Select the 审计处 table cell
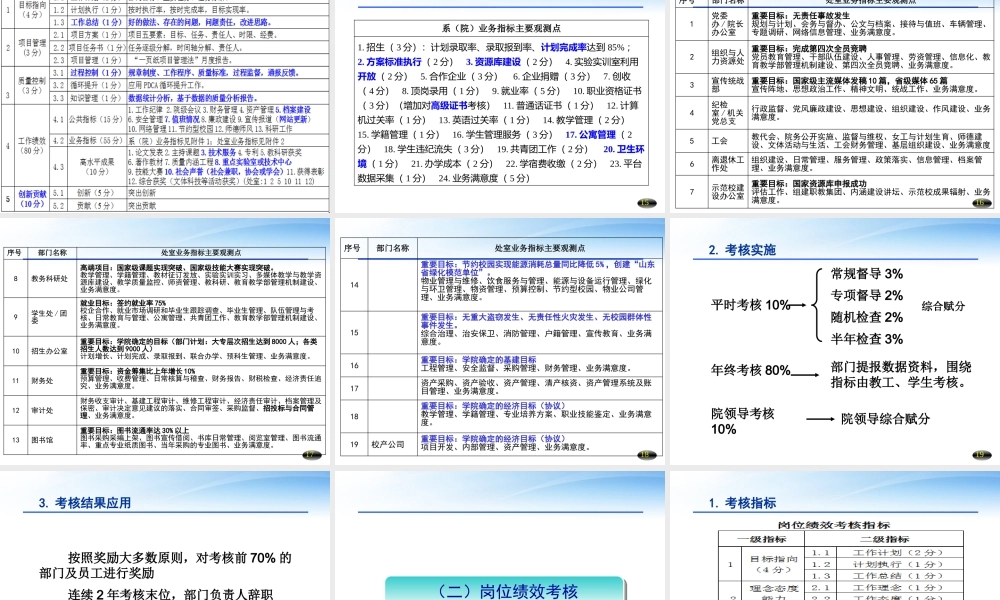Image resolution: width=1000 pixels, height=600 pixels. tap(50, 411)
